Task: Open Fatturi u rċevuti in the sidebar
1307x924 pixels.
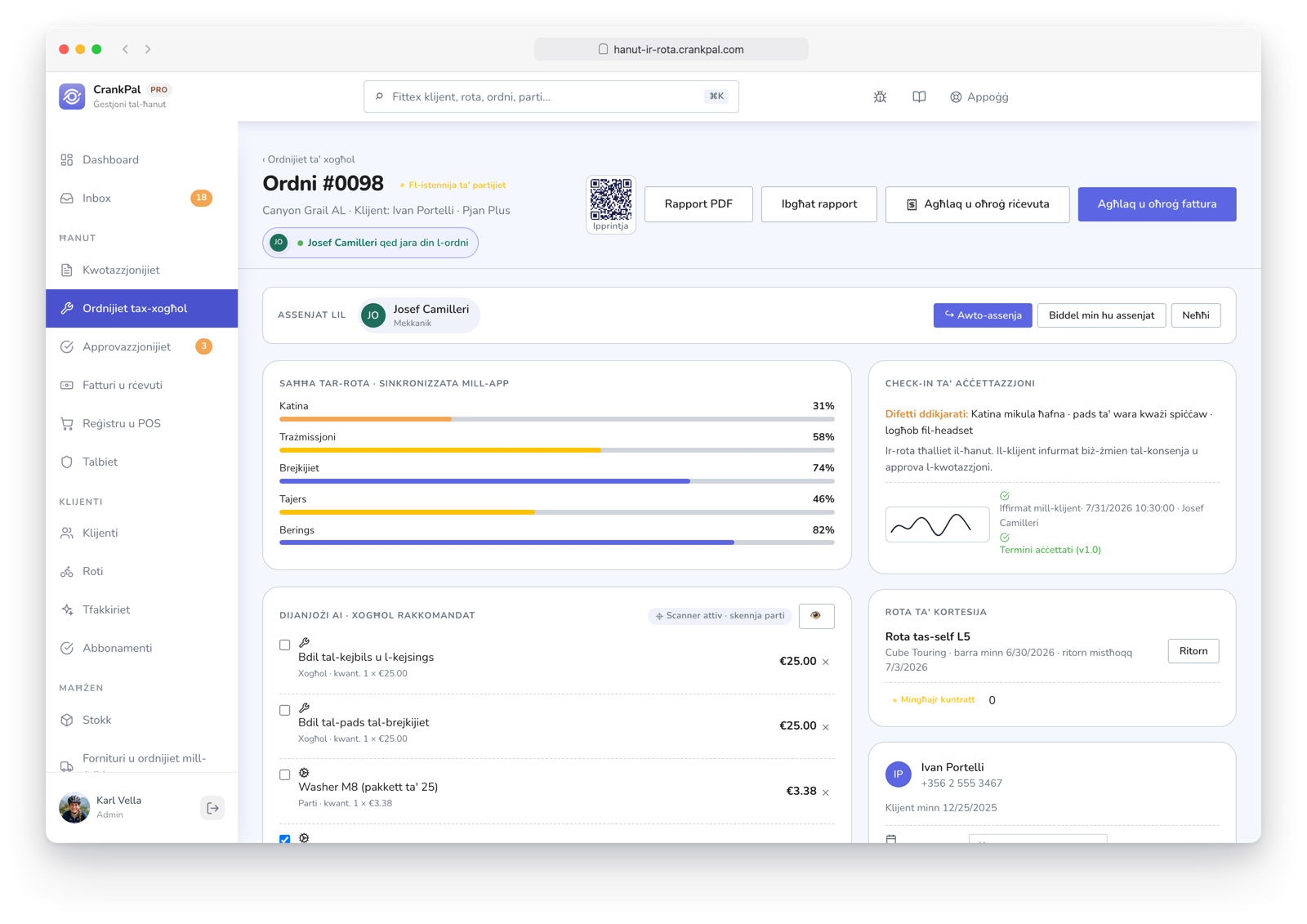Action: 141,385
